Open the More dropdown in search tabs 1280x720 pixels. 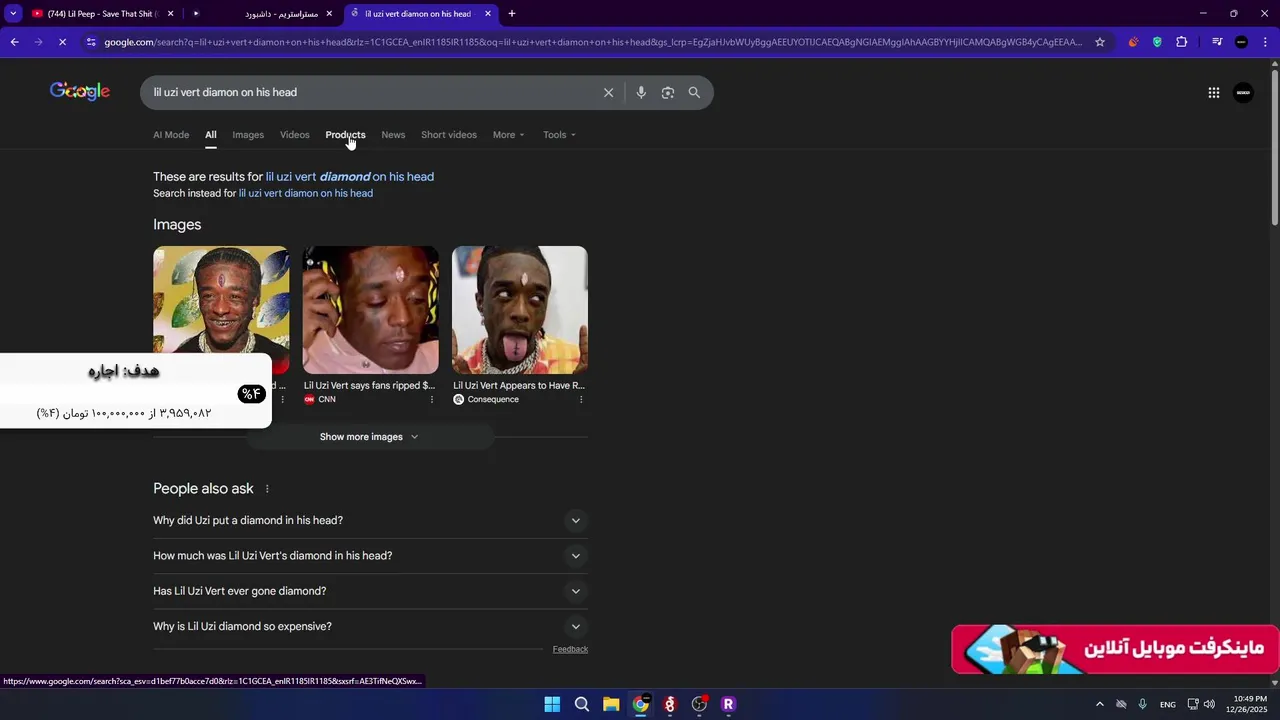[508, 135]
